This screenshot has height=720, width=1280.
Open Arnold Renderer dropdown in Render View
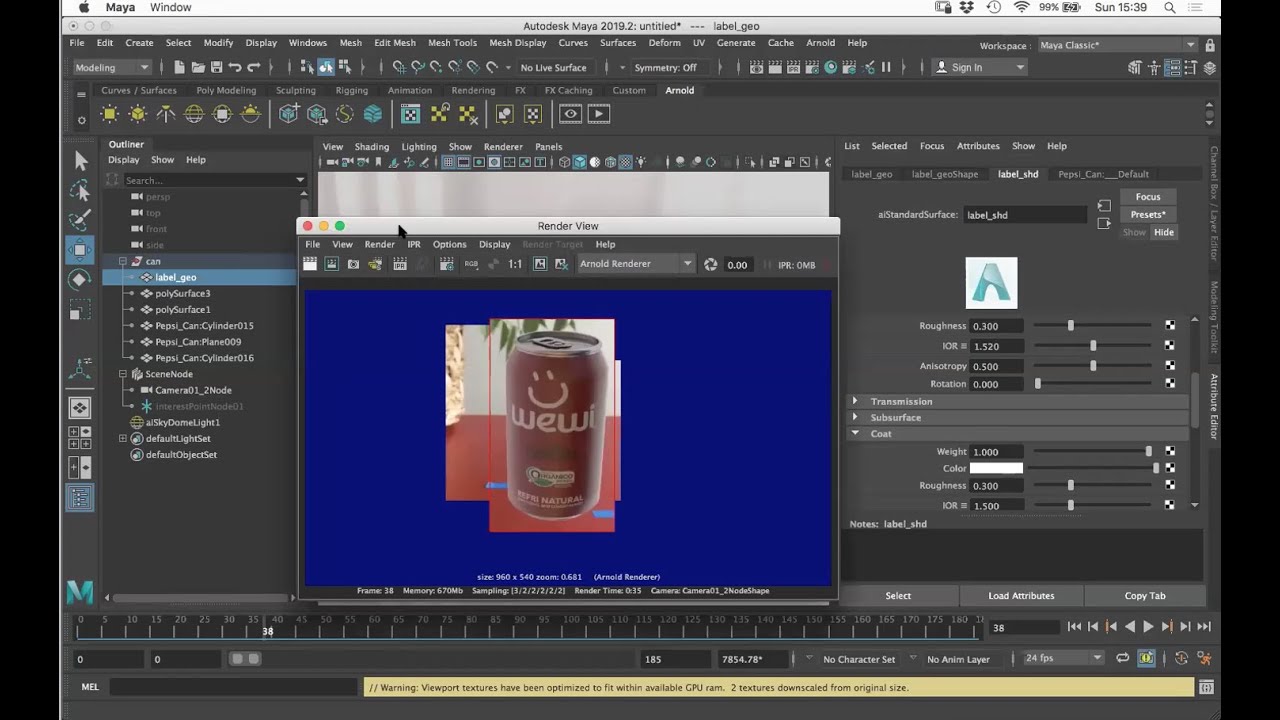pyautogui.click(x=636, y=264)
